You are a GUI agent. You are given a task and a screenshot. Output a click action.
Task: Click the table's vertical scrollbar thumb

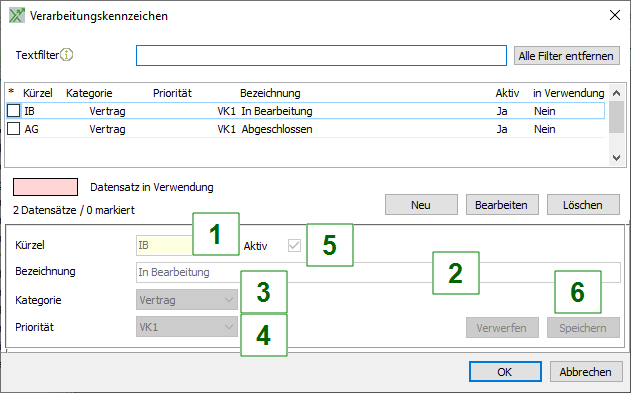tap(616, 117)
